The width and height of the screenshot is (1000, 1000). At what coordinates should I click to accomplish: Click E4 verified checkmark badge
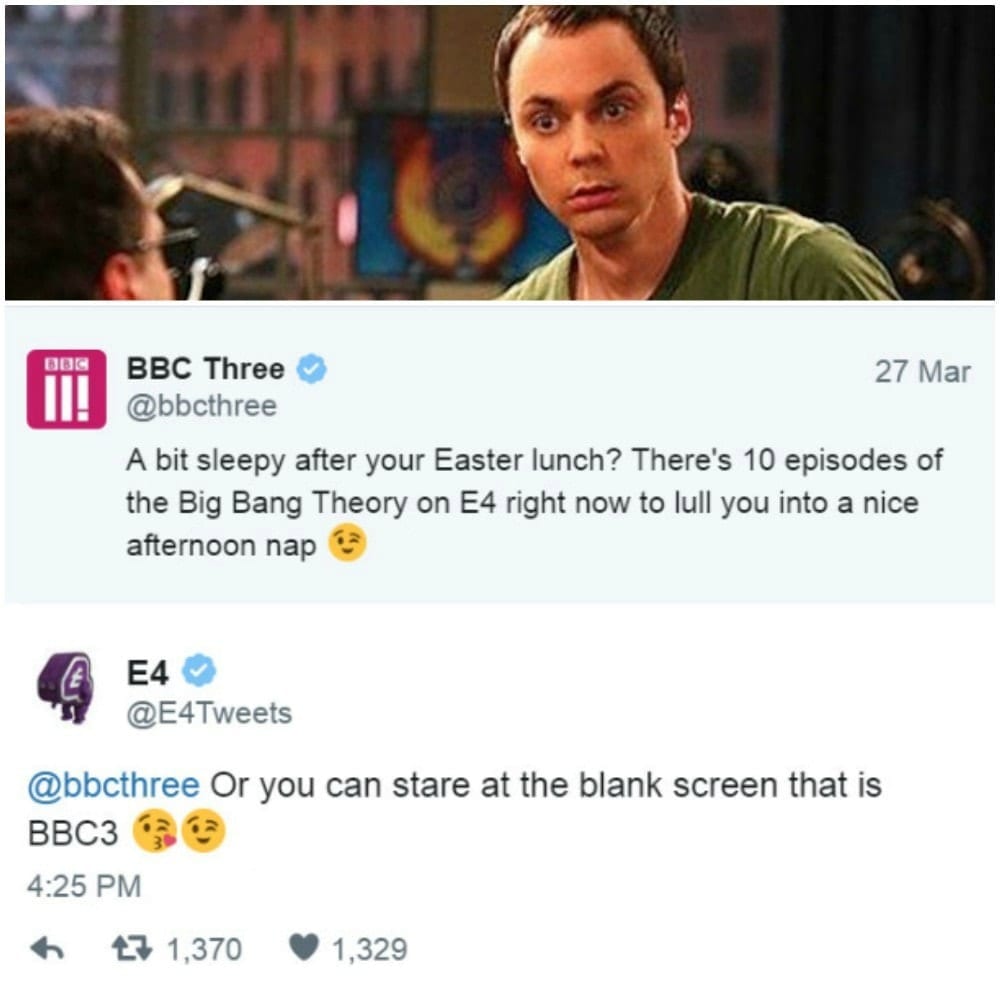pyautogui.click(x=200, y=670)
